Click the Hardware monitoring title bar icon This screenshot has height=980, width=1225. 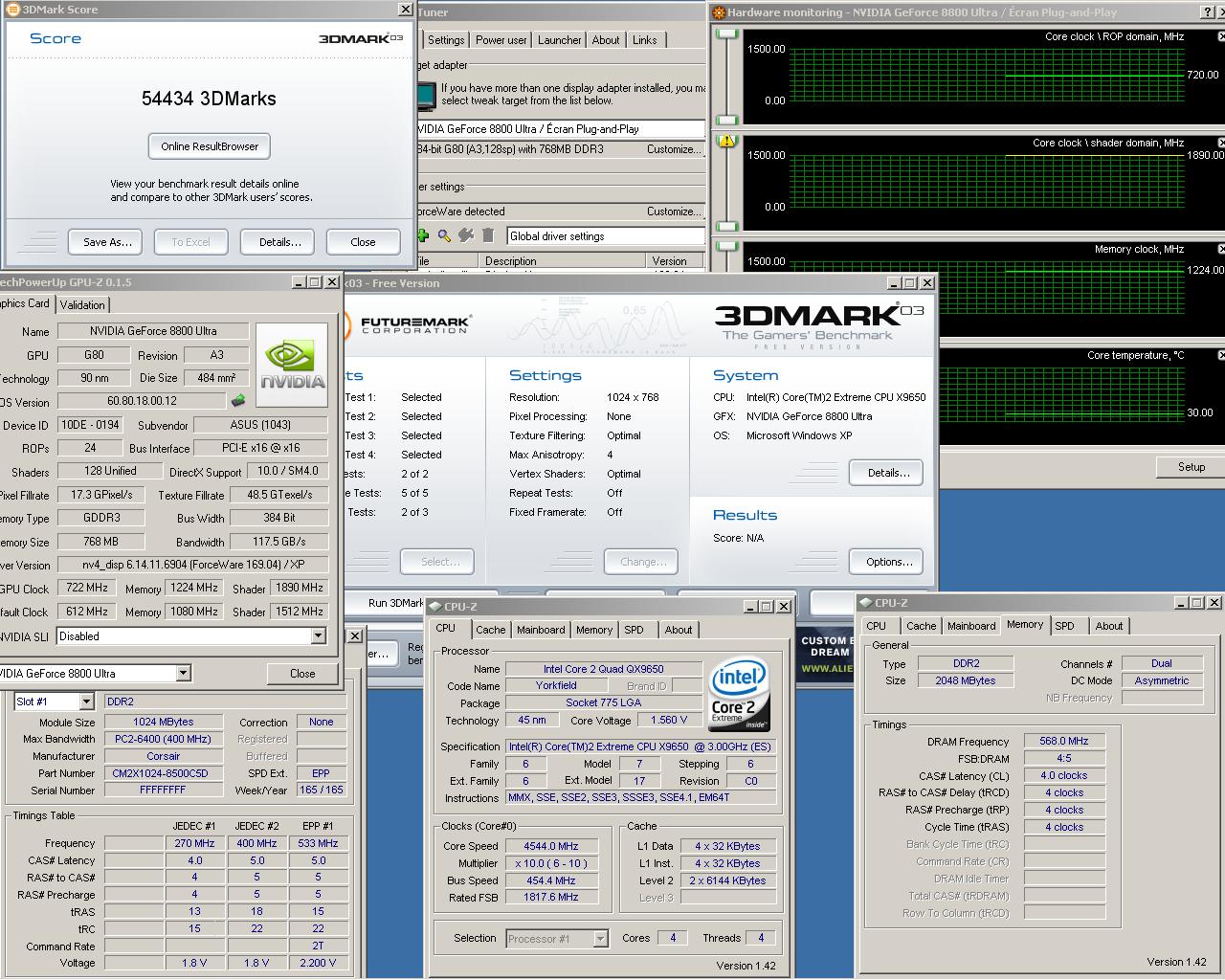718,12
